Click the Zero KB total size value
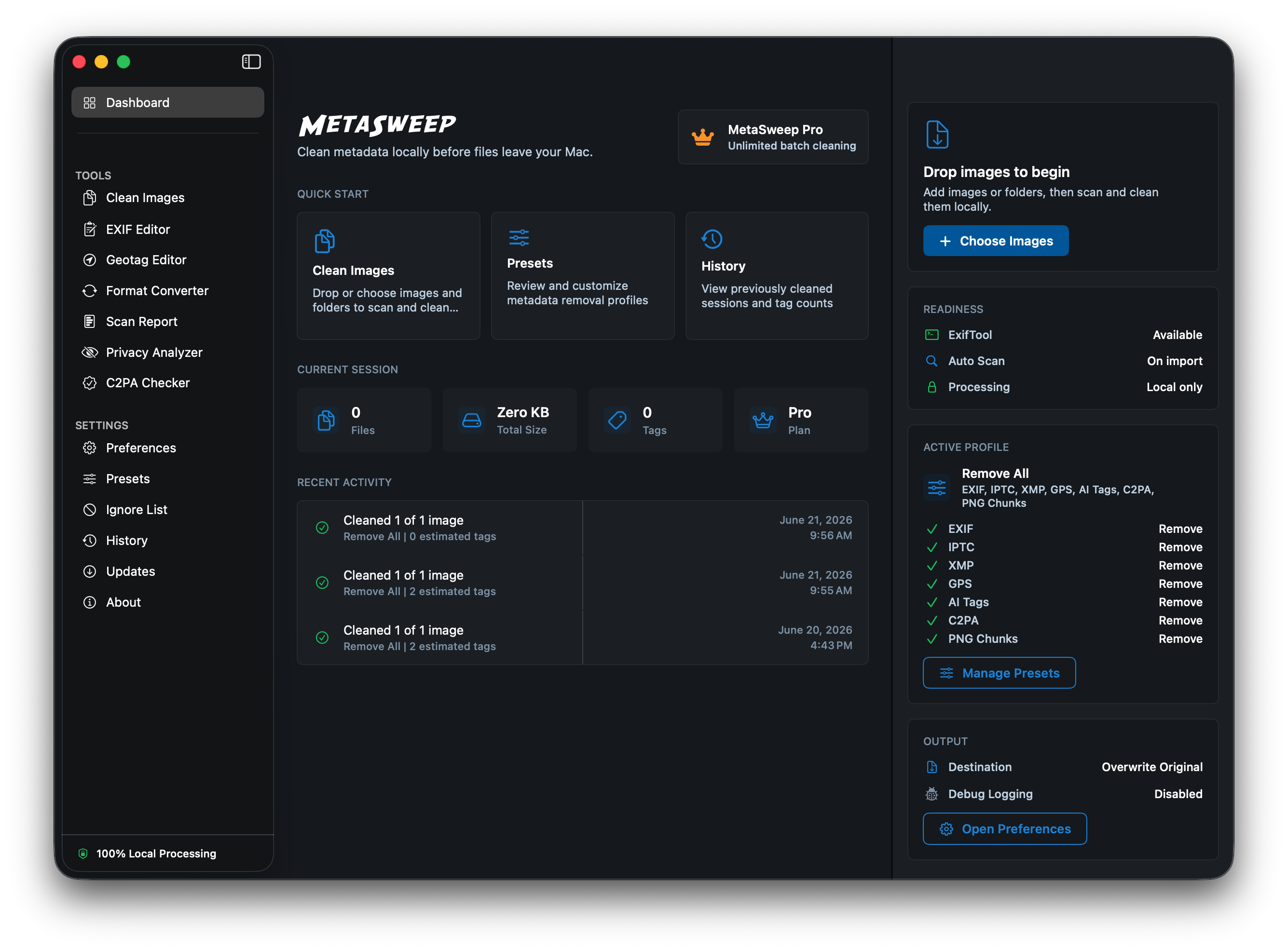 point(523,412)
